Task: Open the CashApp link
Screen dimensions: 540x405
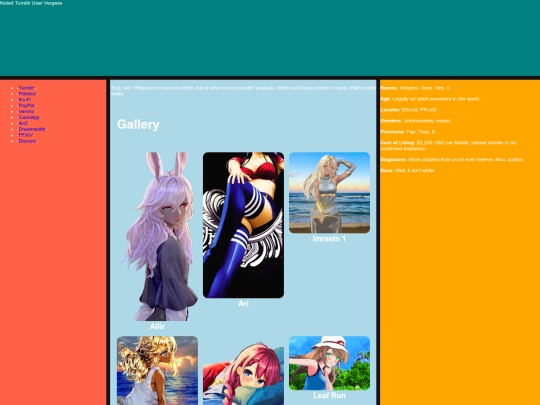Action: click(x=29, y=117)
